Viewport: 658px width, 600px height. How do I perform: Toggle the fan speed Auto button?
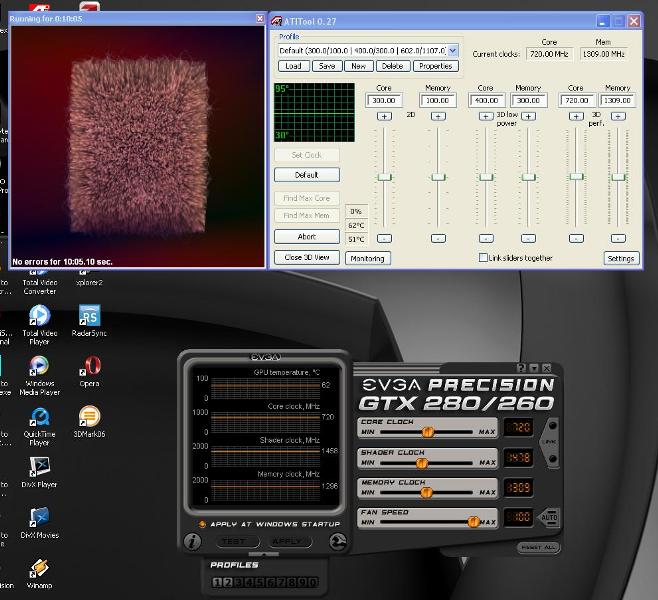[x=548, y=517]
